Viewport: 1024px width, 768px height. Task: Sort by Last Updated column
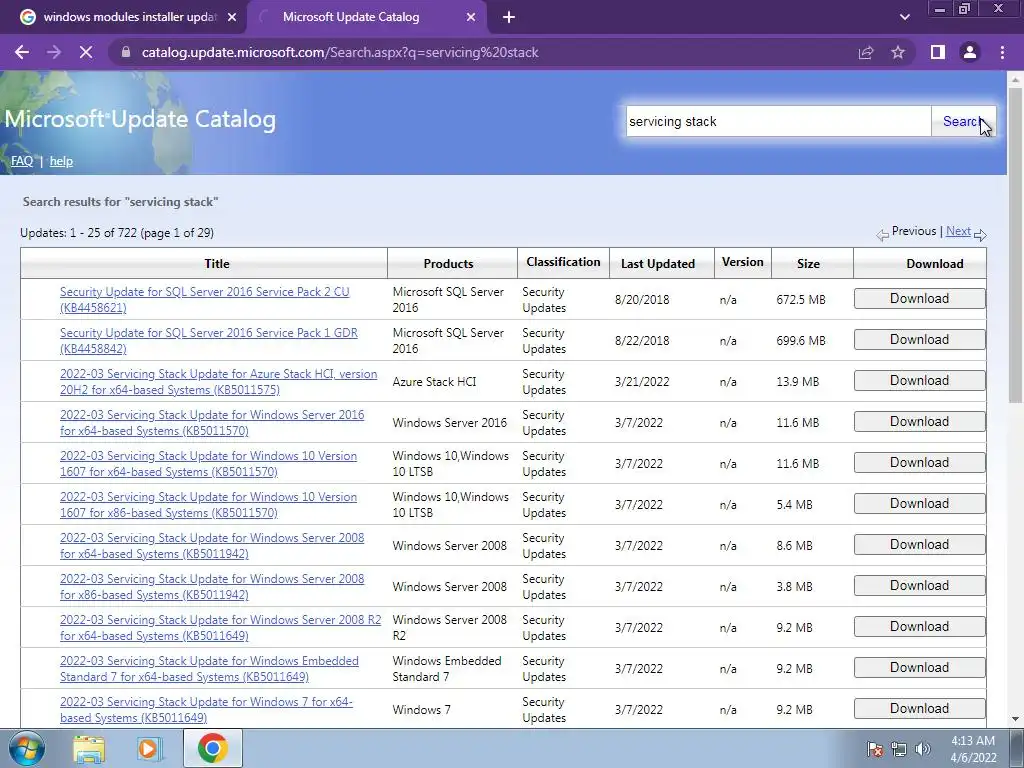(x=658, y=264)
